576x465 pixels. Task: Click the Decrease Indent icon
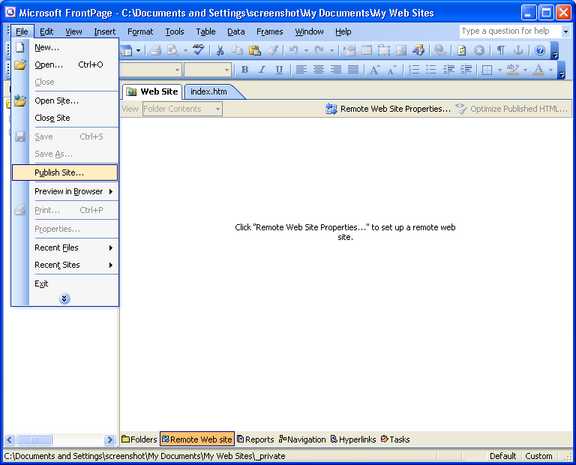click(x=449, y=69)
